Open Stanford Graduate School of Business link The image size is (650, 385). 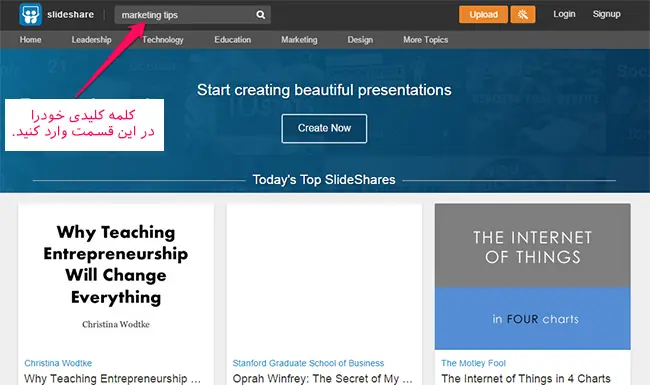tap(308, 363)
